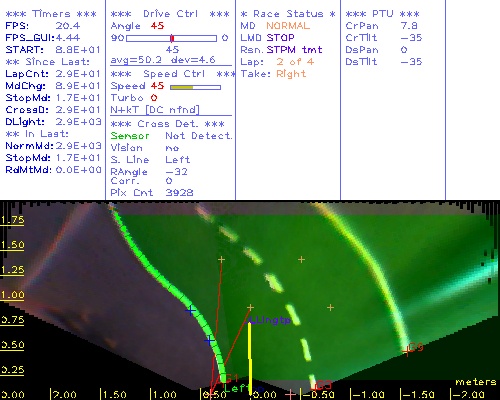Click the yellow Speed progress bar
500x400 pixels.
tap(195, 87)
